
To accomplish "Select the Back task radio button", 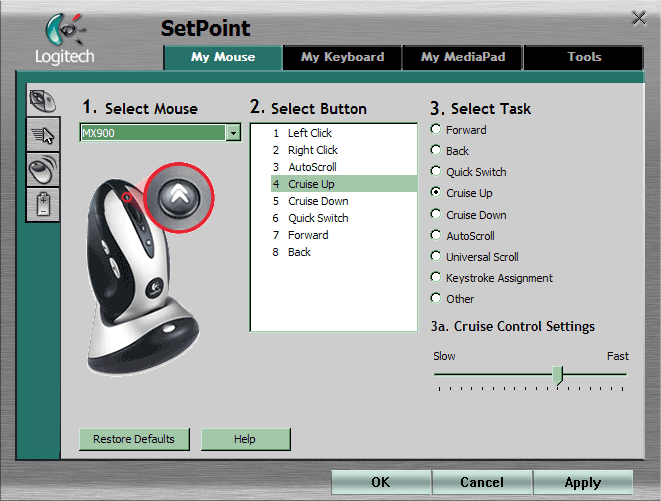I will (x=435, y=151).
